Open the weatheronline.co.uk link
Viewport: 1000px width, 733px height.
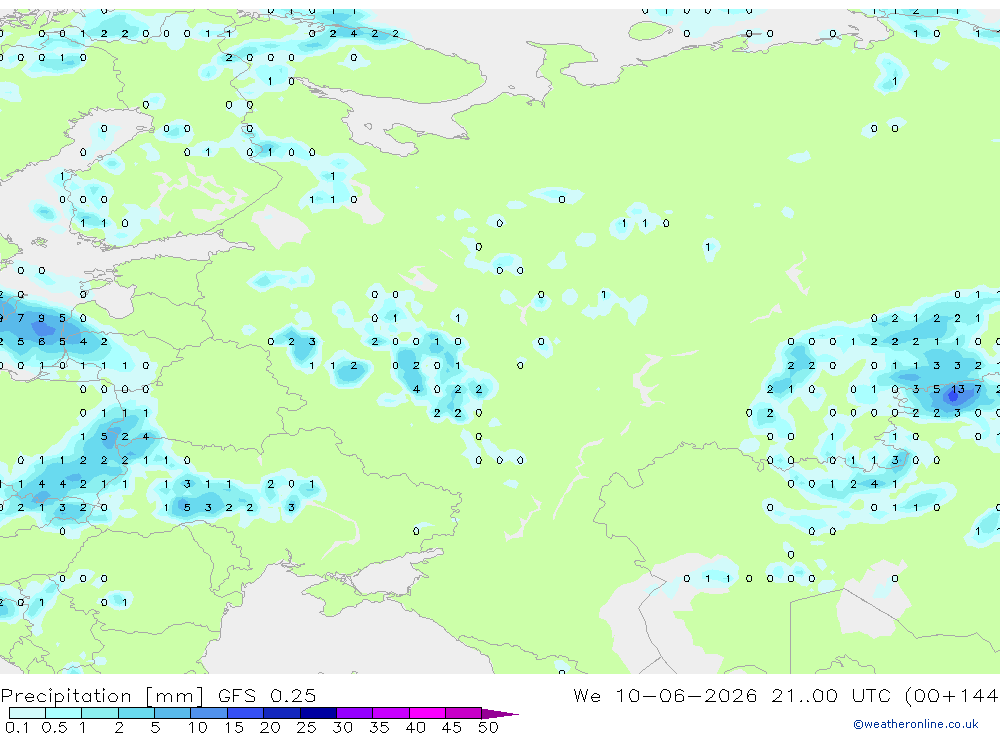(916, 724)
